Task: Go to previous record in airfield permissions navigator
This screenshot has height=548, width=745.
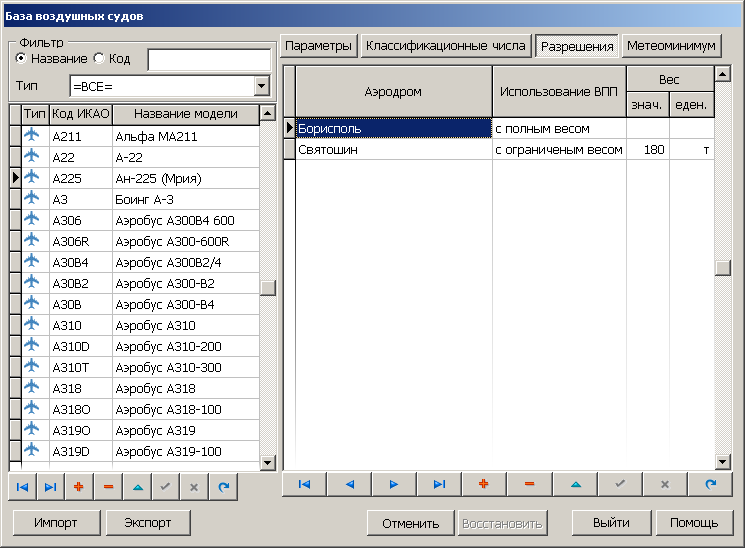Action: 349,484
